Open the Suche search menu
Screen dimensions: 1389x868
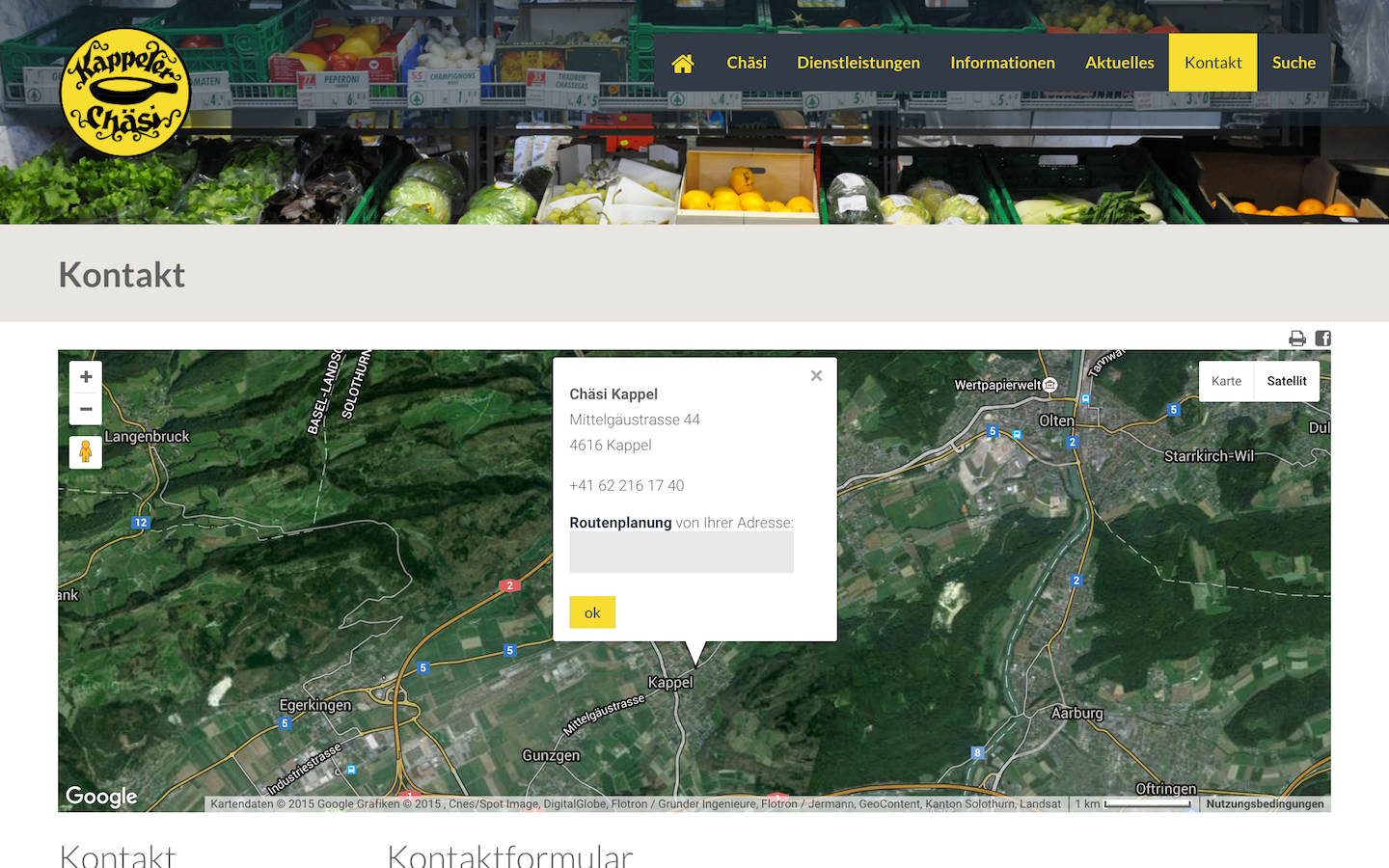[x=1294, y=63]
